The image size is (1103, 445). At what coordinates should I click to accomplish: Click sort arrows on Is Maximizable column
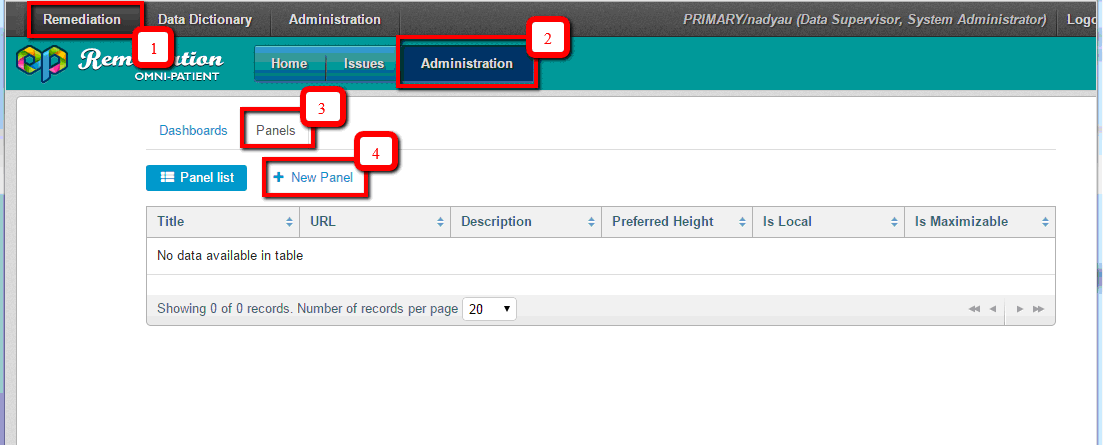tap(1044, 222)
